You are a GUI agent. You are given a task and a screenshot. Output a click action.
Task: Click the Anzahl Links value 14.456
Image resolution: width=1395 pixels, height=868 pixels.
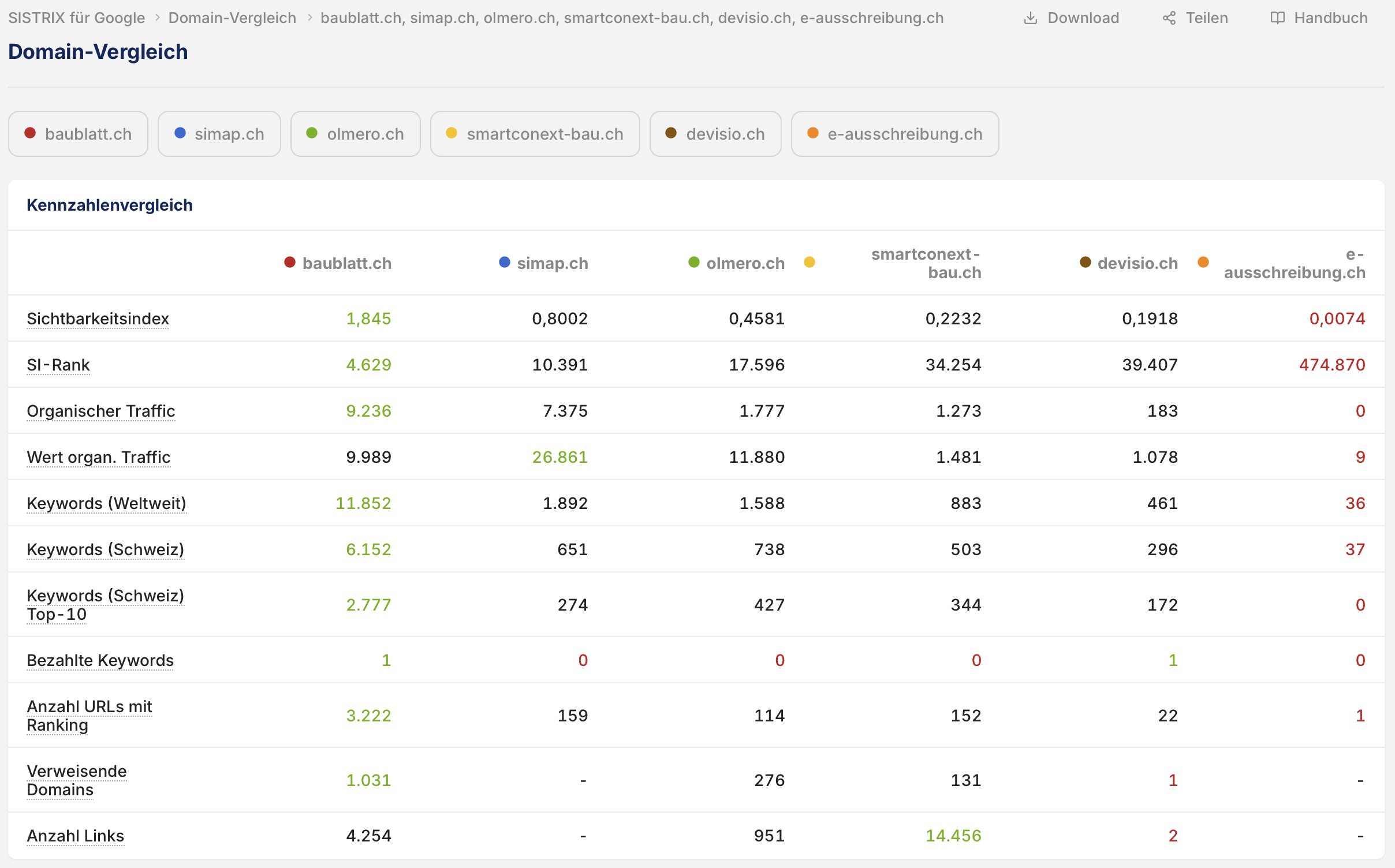(953, 836)
